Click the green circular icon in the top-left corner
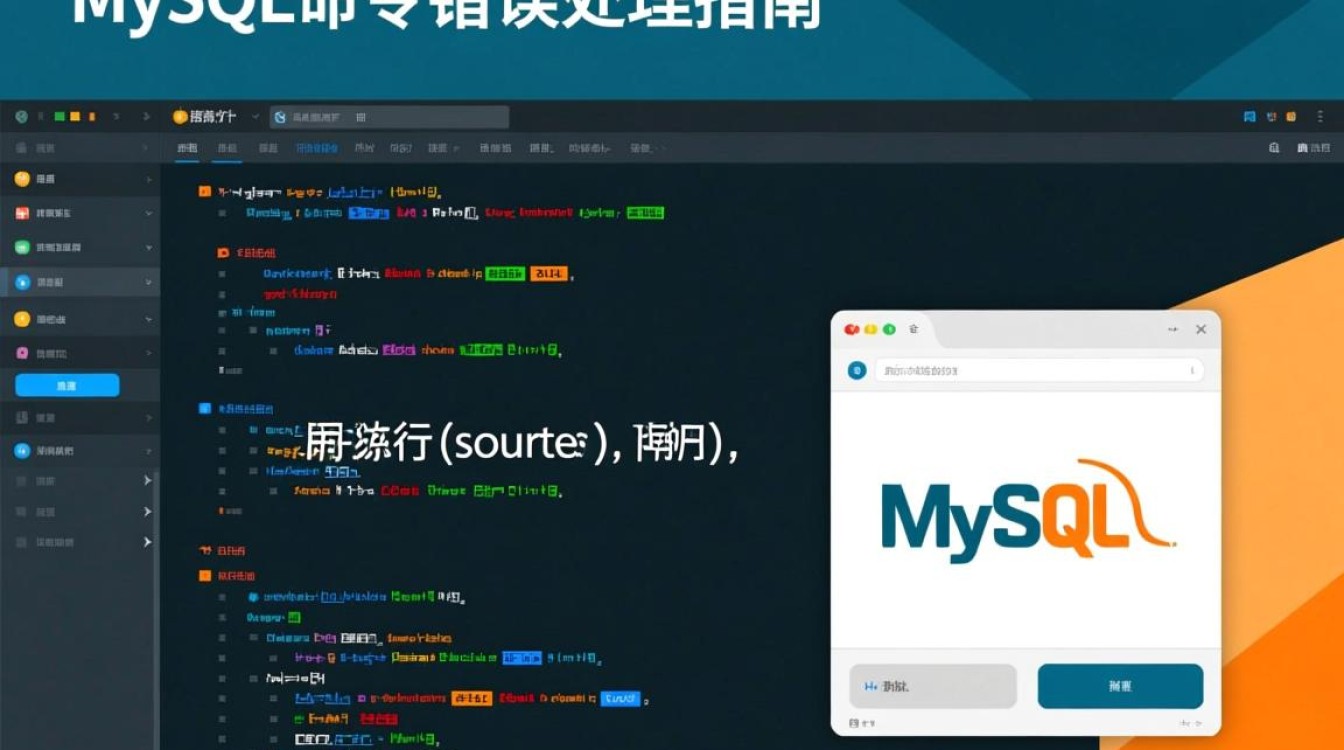 [21, 117]
